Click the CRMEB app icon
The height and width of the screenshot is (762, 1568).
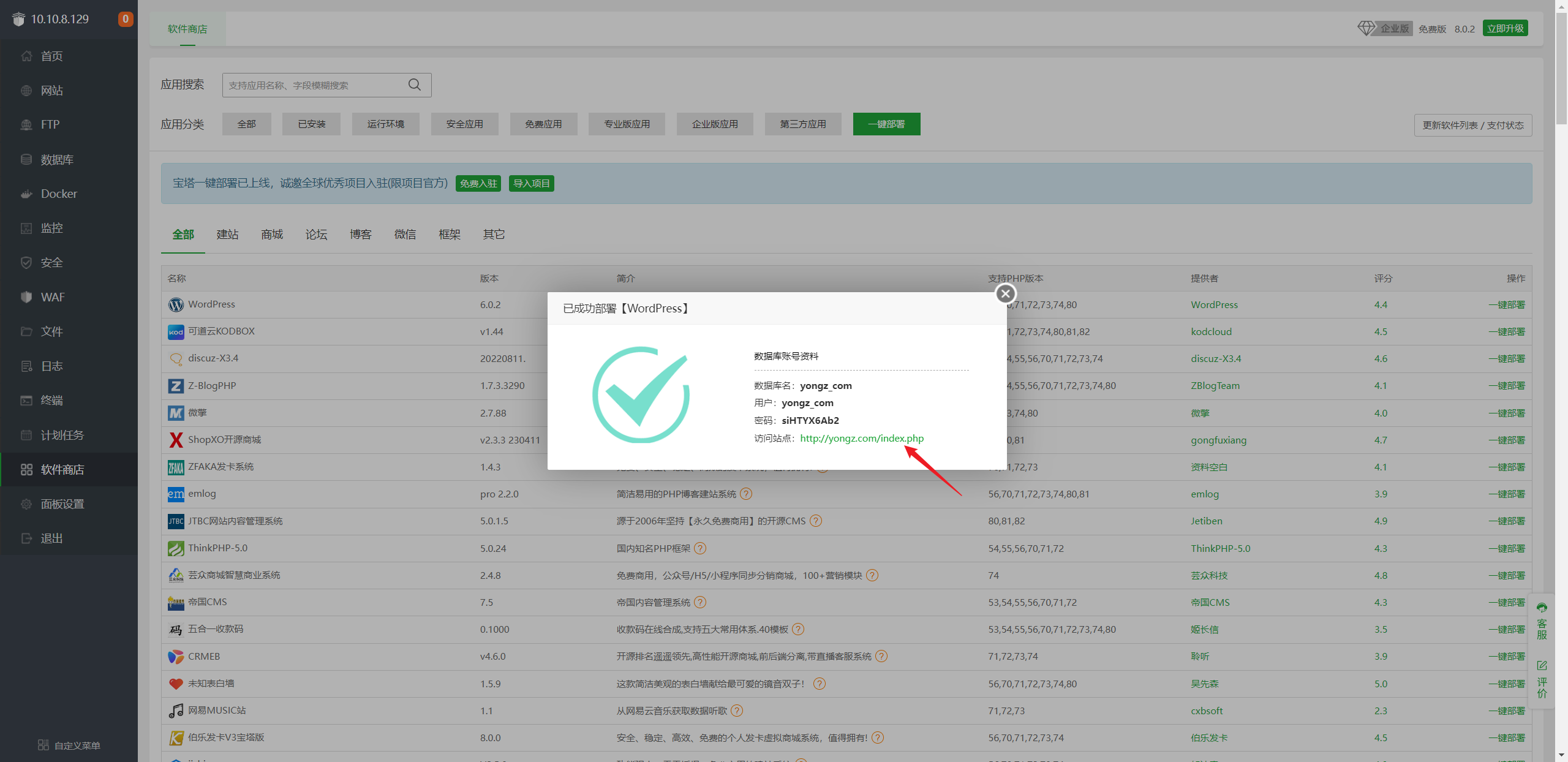176,657
